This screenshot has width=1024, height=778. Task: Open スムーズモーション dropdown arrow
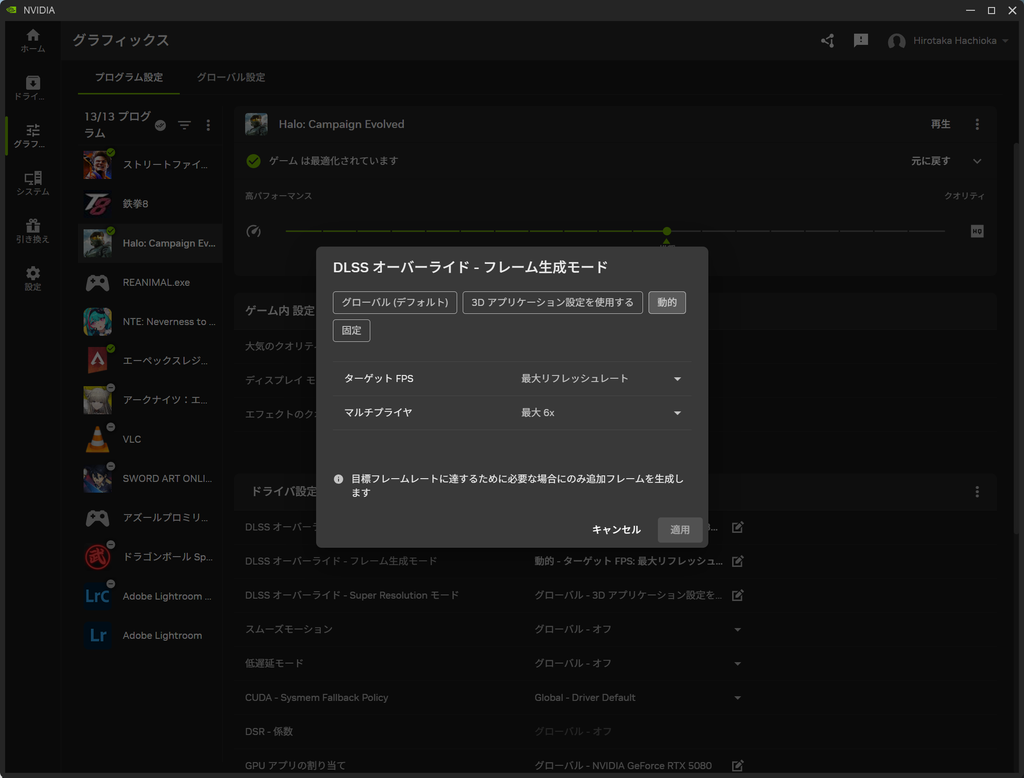click(x=737, y=630)
